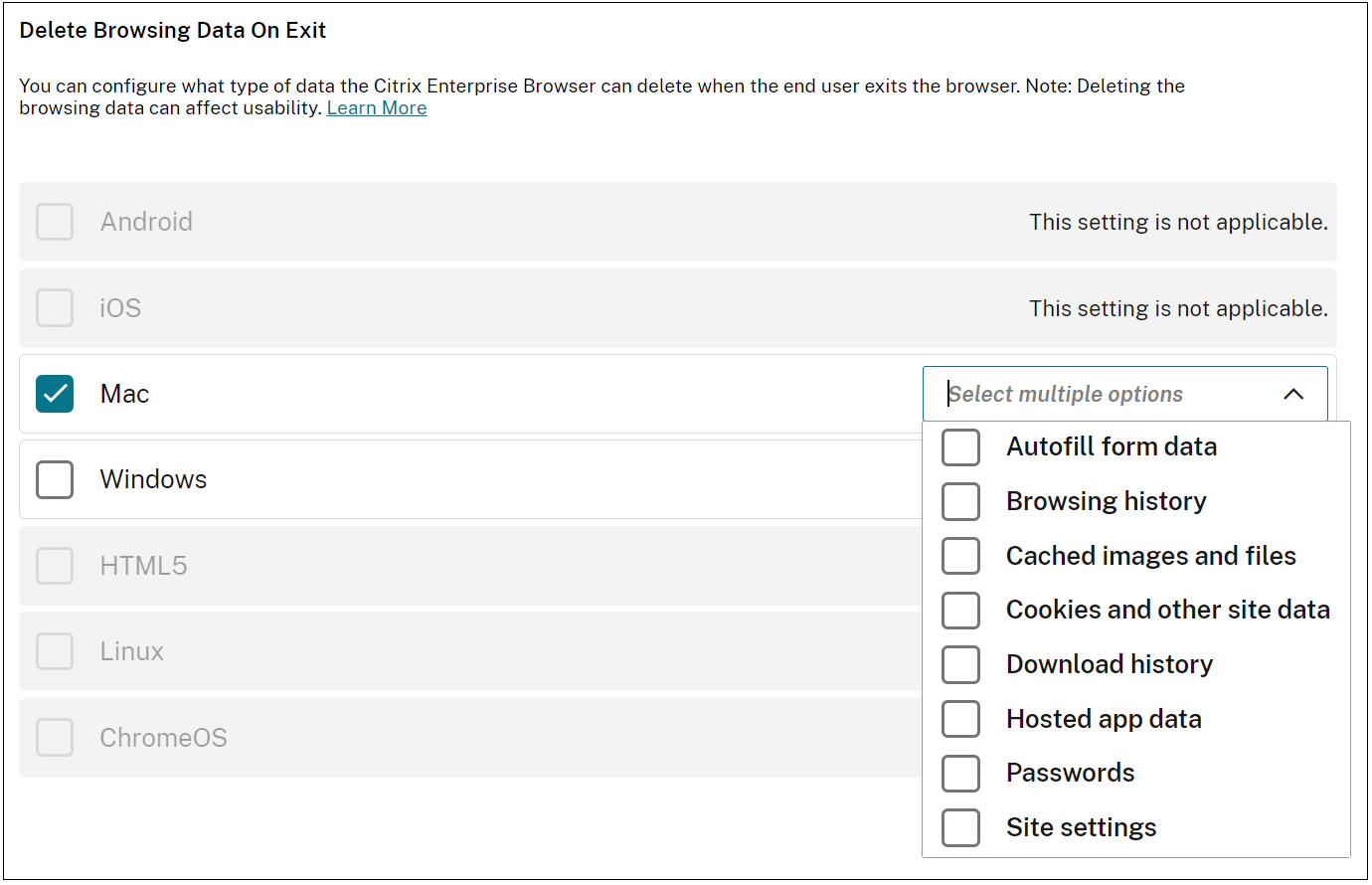1372x885 pixels.
Task: Click the Android platform checkbox
Action: [55, 222]
